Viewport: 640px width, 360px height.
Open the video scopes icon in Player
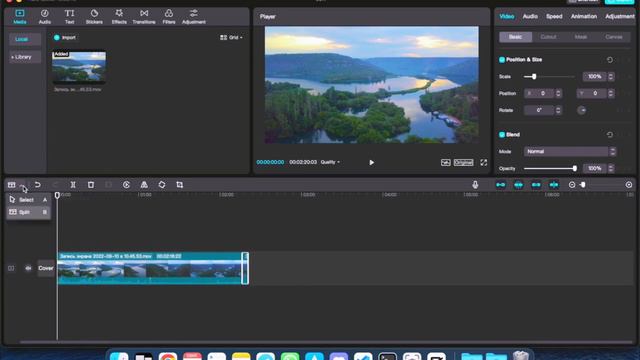pyautogui.click(x=445, y=162)
